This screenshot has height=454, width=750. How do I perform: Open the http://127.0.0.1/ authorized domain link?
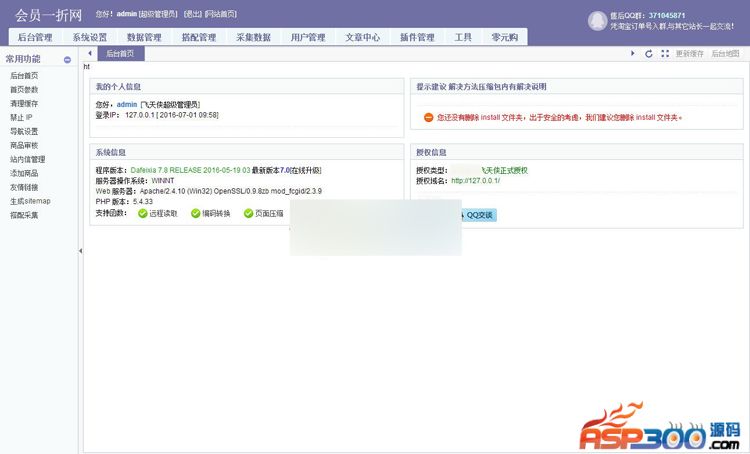[475, 181]
